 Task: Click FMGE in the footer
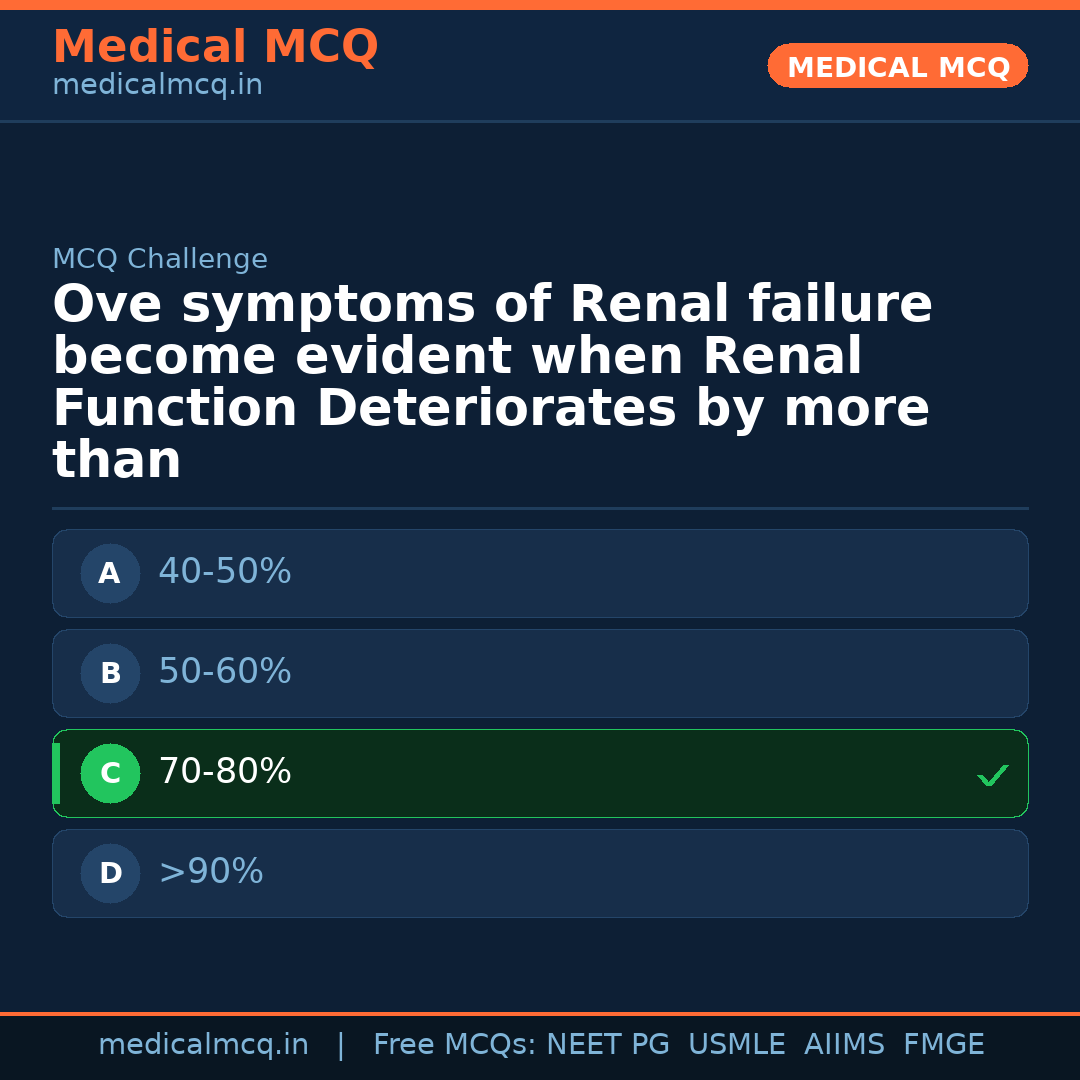coord(943,1045)
